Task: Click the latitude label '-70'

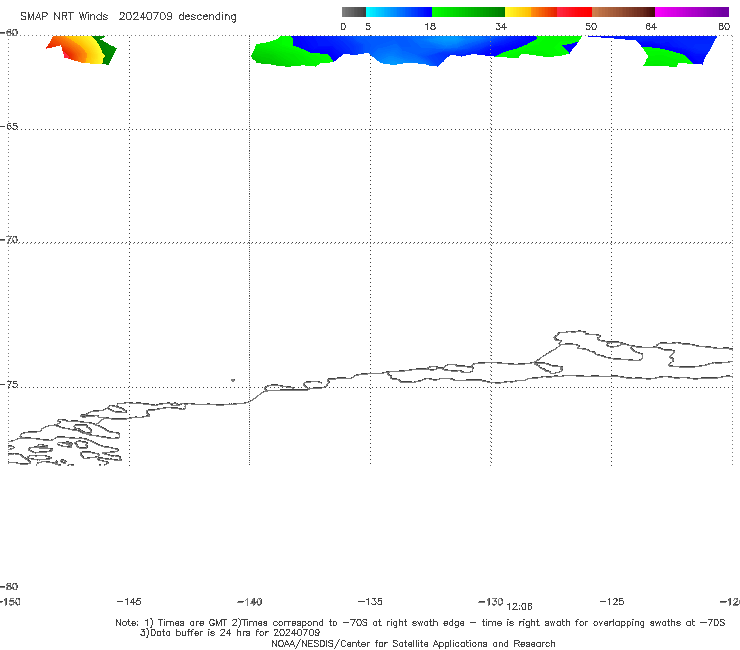Action: (x=9, y=240)
